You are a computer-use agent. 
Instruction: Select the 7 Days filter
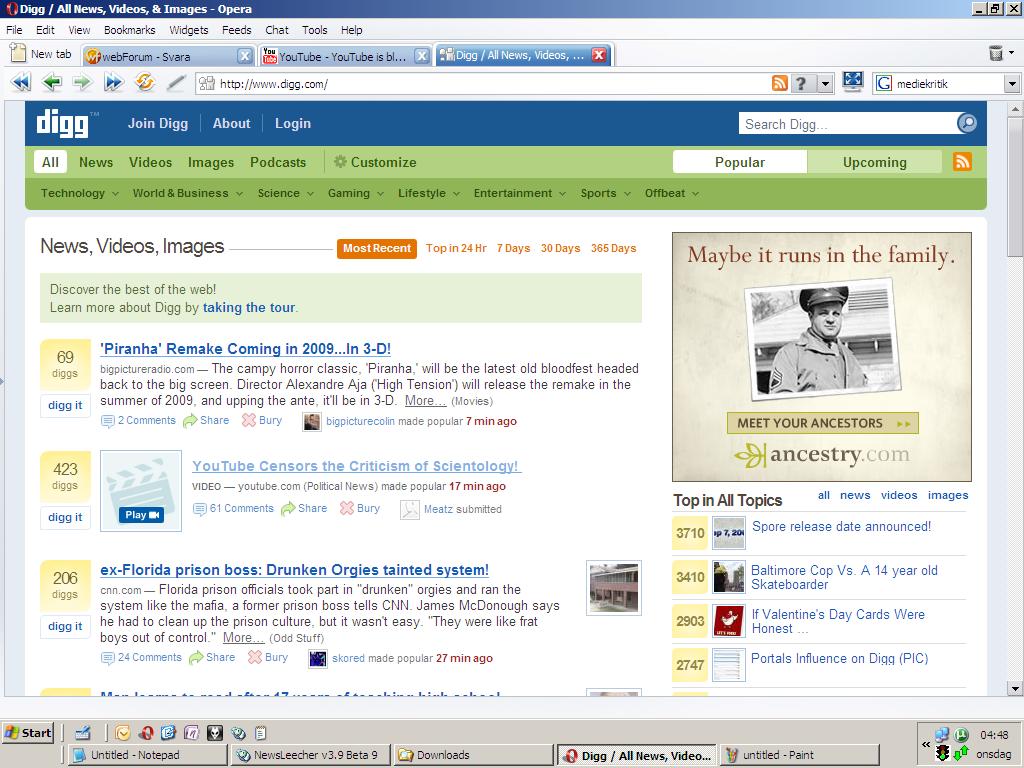click(513, 248)
